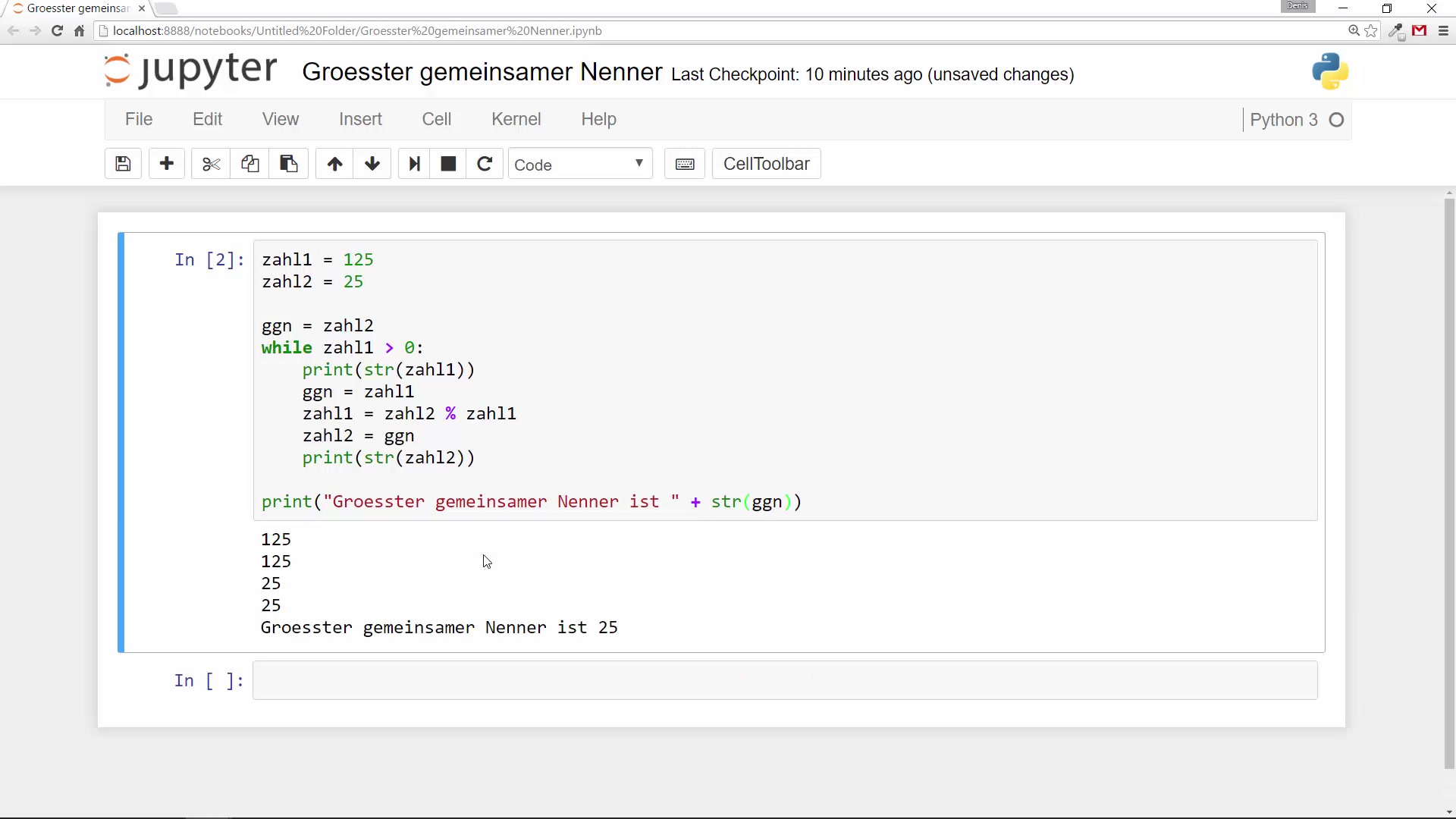Click the CellToolbar button
The height and width of the screenshot is (819, 1456).
pyautogui.click(x=766, y=164)
